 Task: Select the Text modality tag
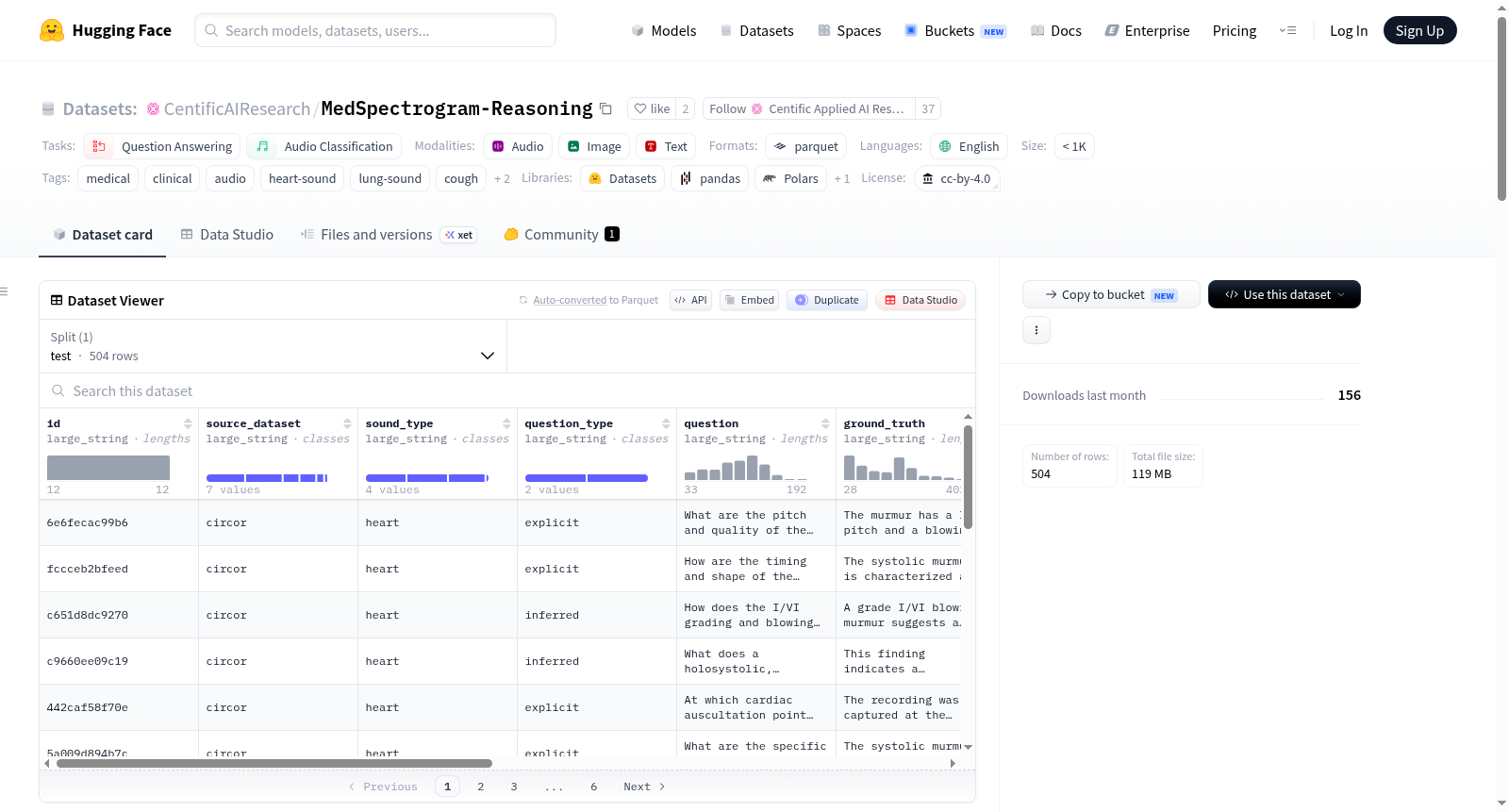point(666,146)
